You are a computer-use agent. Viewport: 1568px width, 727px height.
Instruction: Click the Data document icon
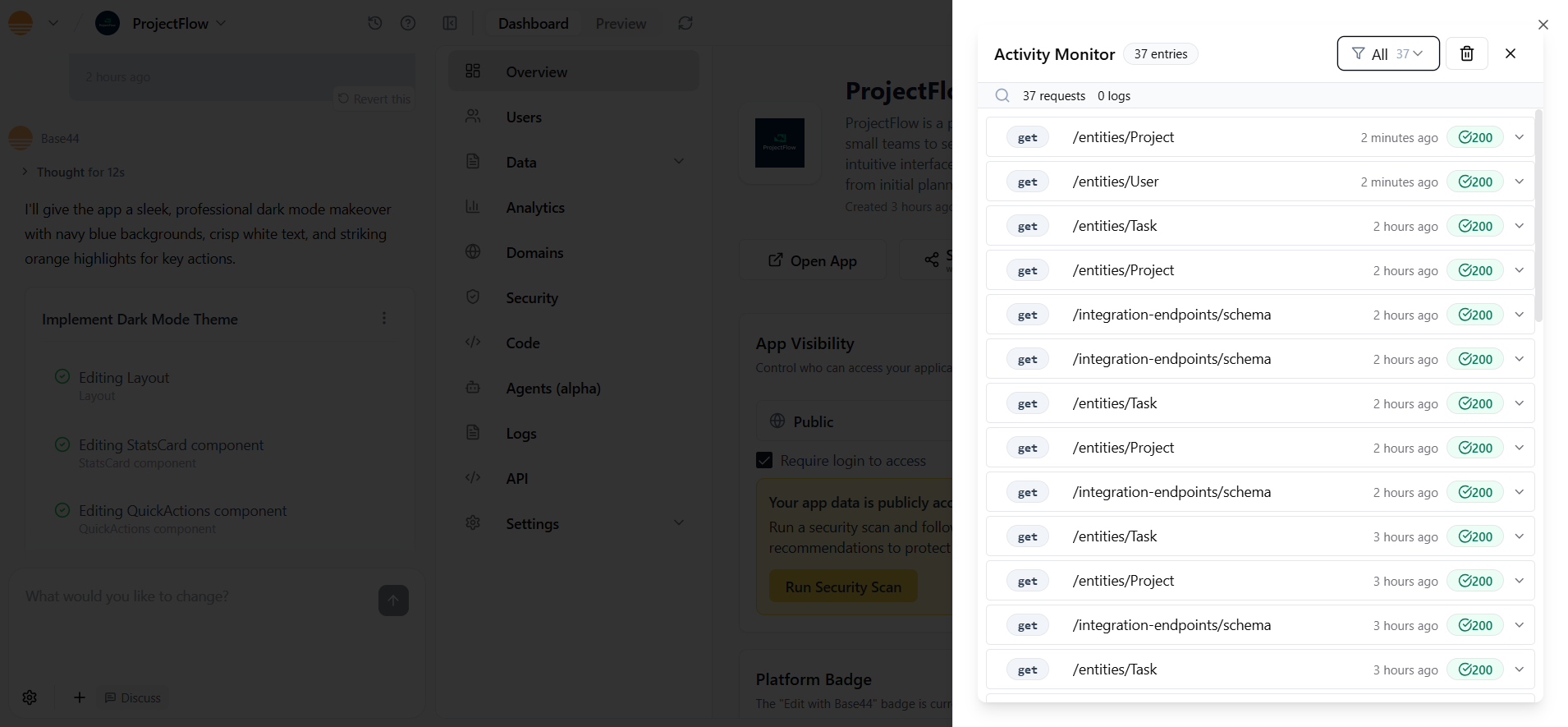coord(473,161)
